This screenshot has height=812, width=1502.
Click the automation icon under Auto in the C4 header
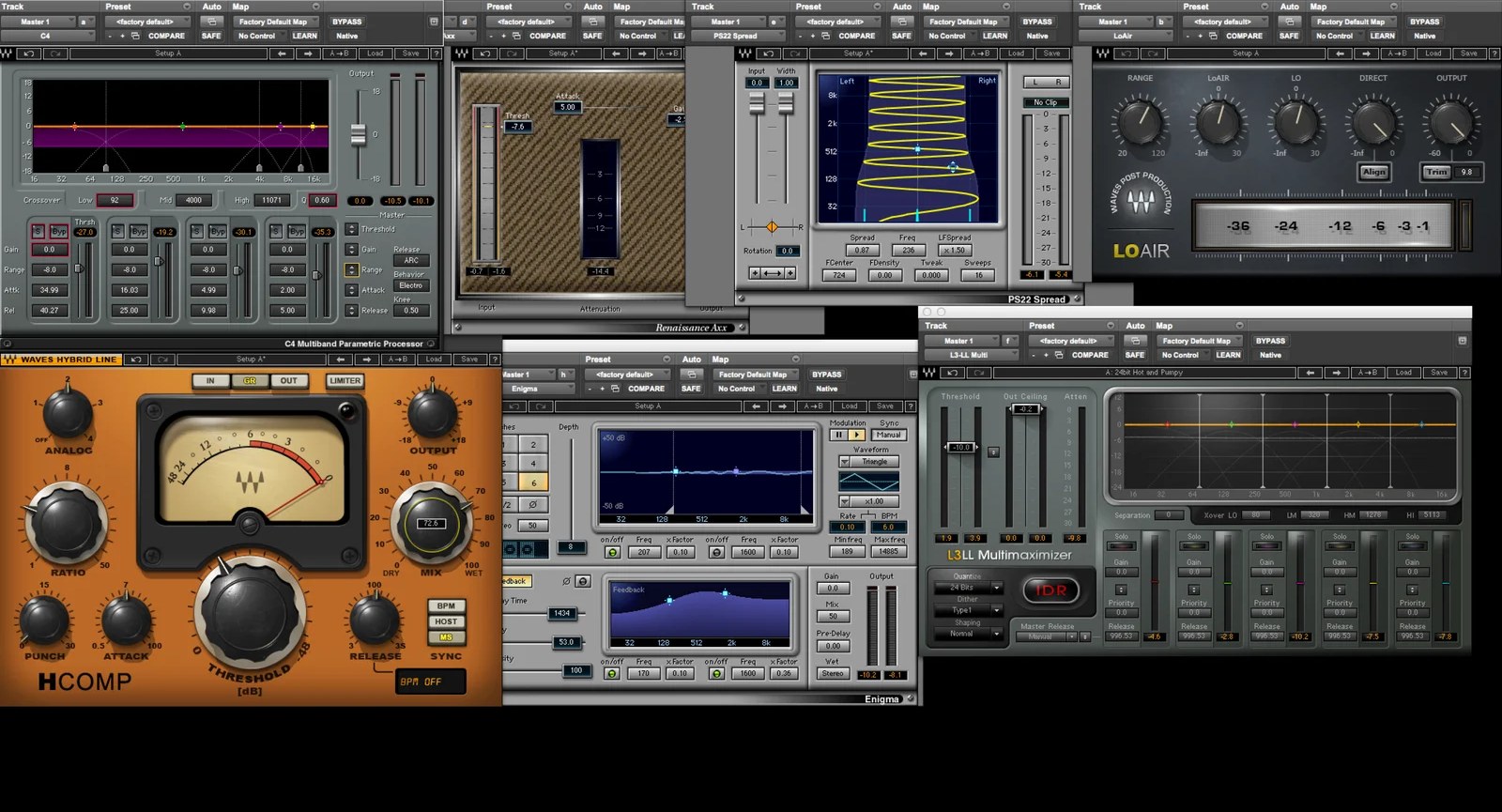211,21
